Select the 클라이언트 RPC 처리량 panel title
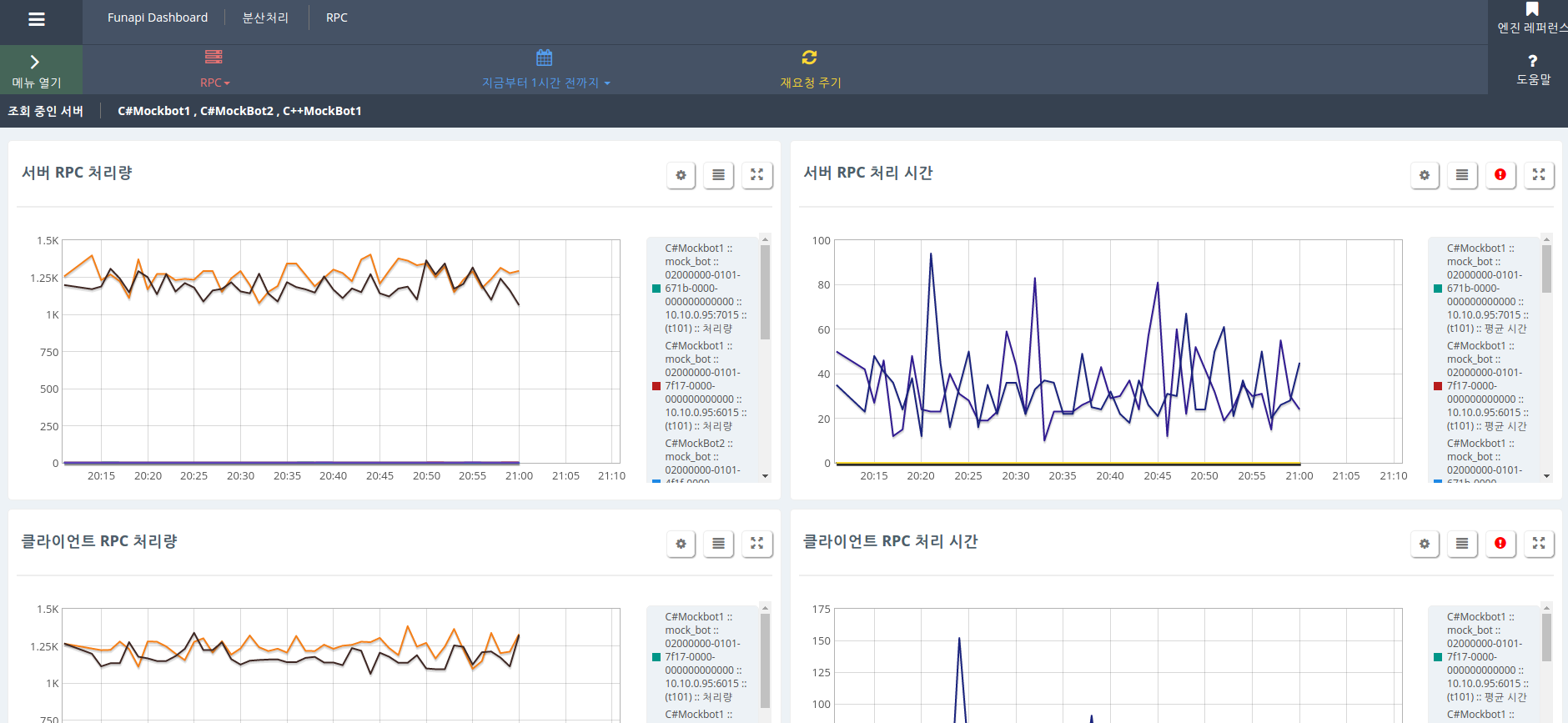The height and width of the screenshot is (723, 1568). click(x=99, y=541)
